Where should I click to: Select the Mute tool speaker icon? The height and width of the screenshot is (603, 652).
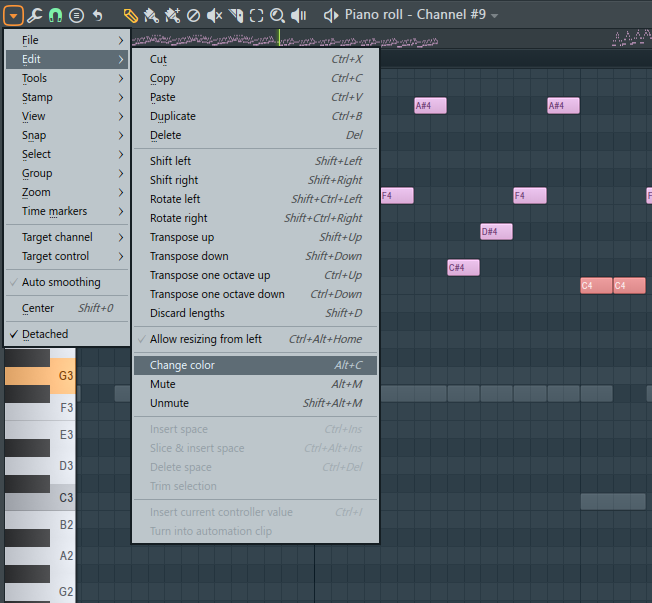click(x=215, y=15)
